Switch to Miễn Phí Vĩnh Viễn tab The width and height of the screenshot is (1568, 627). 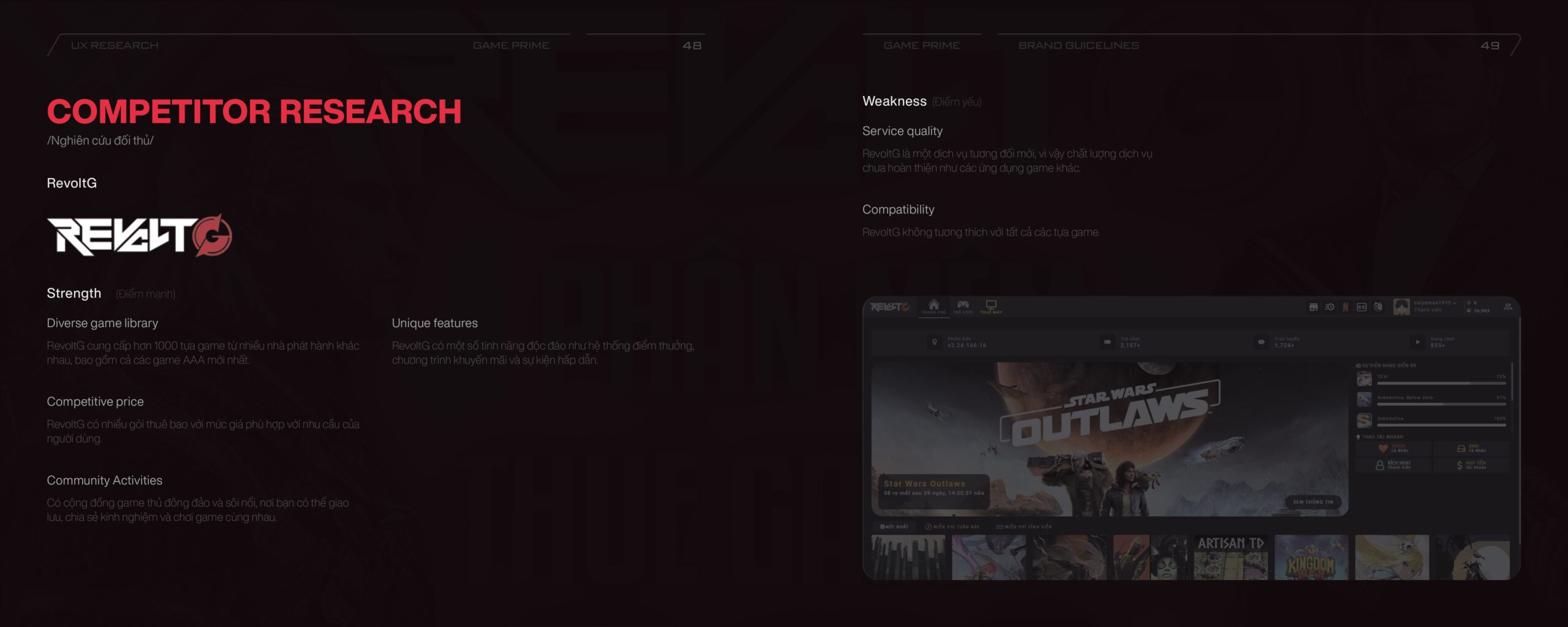1023,527
